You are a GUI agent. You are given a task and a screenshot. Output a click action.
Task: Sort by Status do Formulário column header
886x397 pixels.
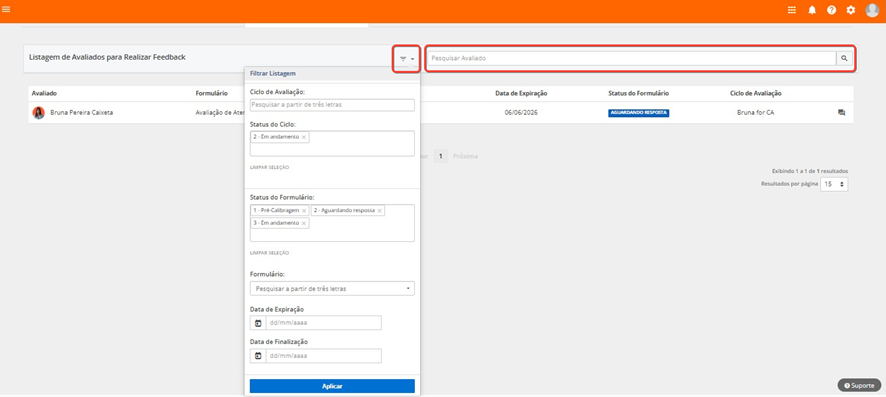click(639, 93)
